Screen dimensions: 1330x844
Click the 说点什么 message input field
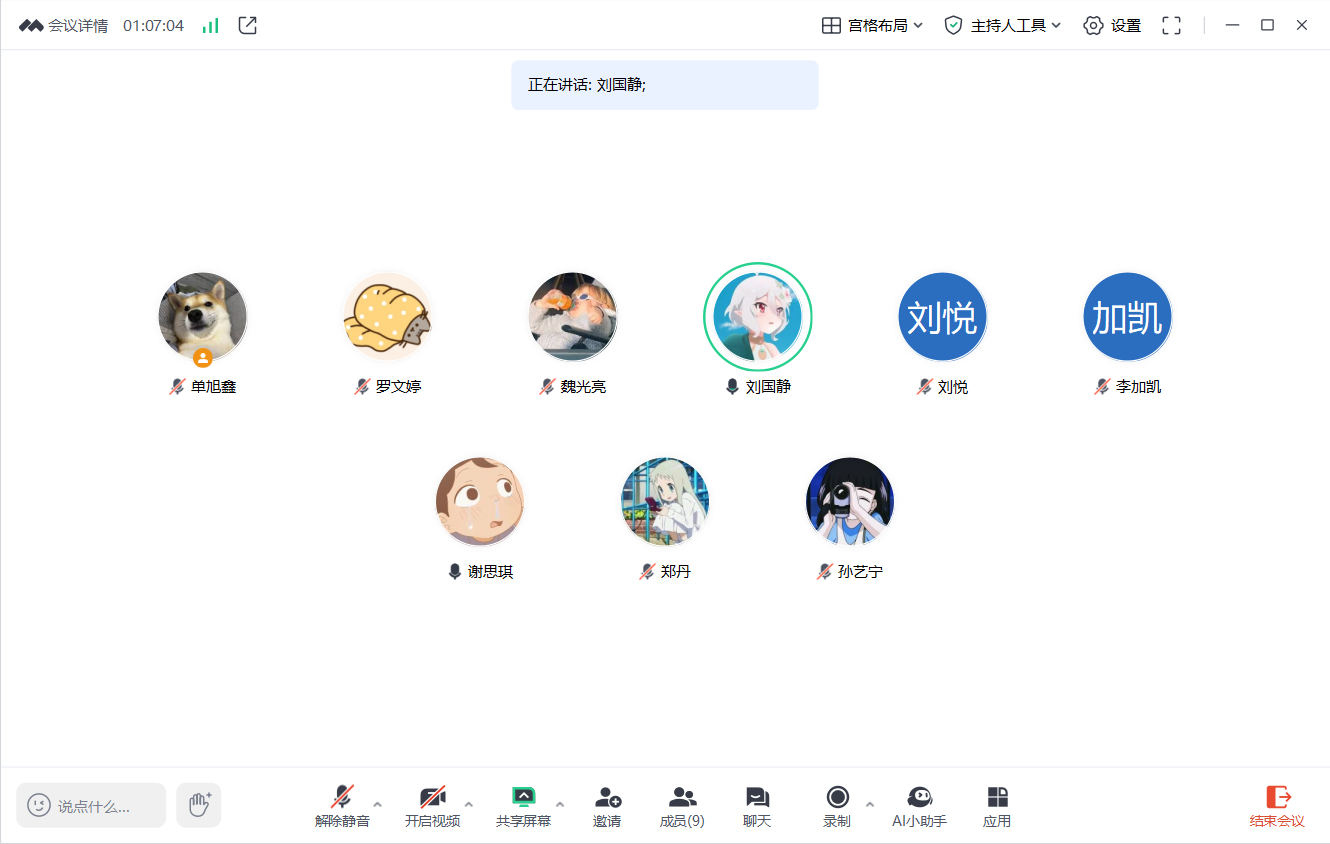[93, 806]
